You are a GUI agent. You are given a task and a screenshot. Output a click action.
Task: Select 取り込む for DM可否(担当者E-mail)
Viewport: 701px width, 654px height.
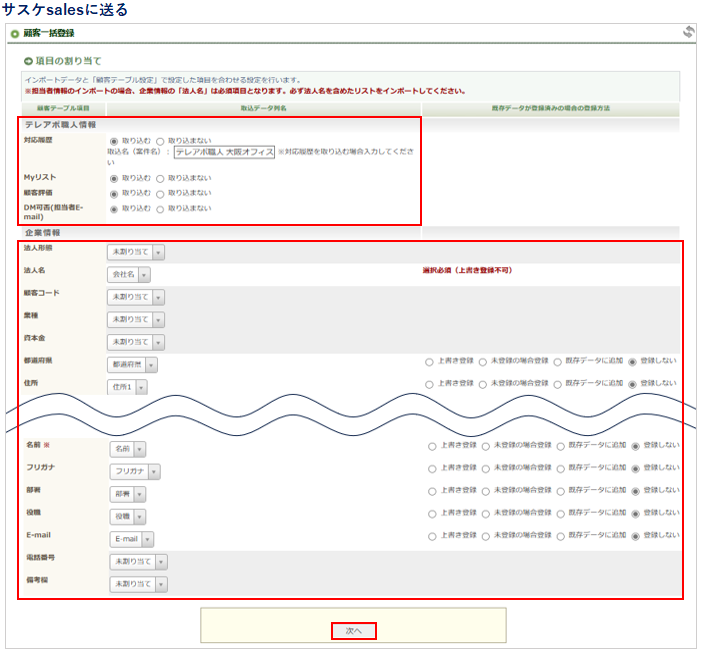coord(114,209)
